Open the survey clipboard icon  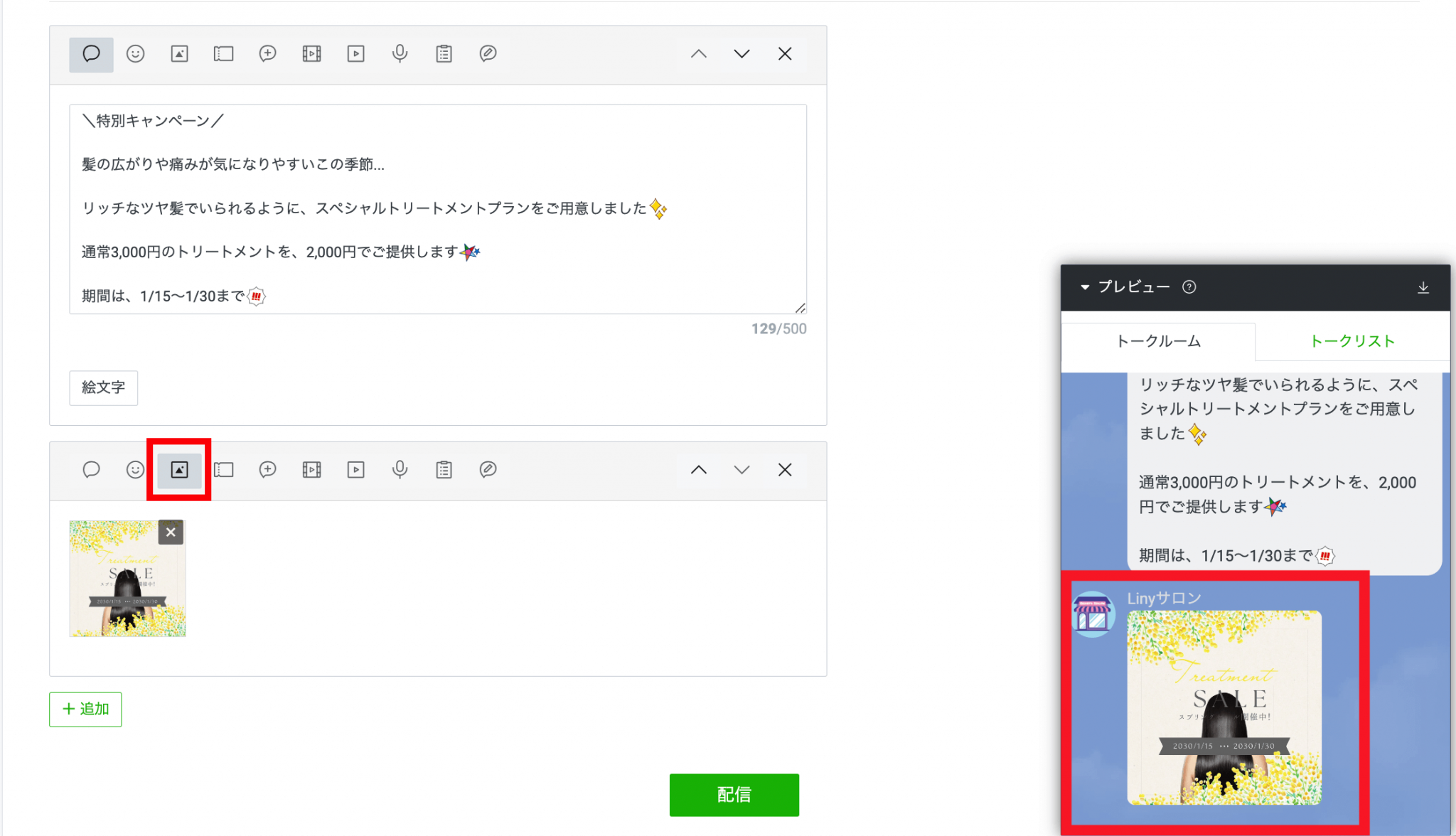(x=444, y=53)
